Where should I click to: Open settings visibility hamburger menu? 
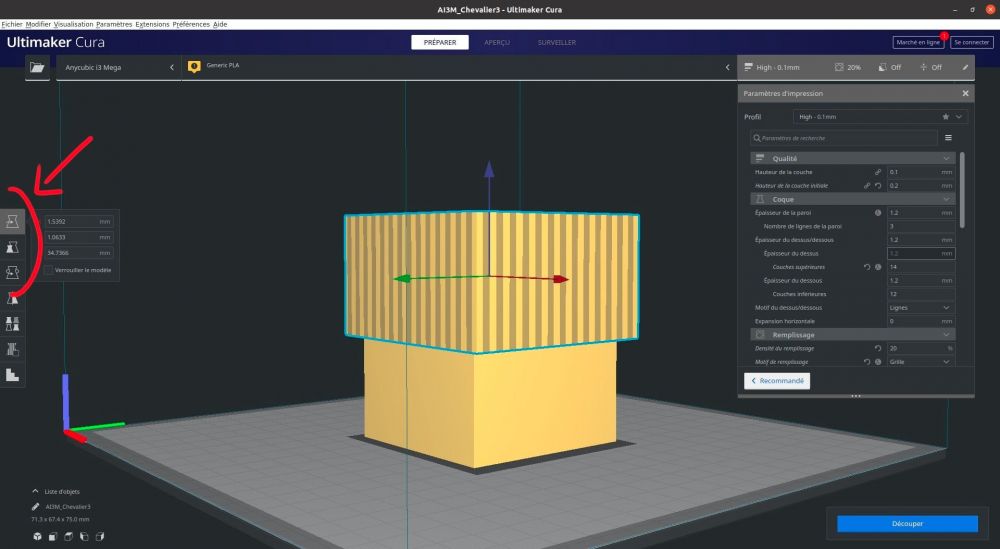[x=948, y=138]
